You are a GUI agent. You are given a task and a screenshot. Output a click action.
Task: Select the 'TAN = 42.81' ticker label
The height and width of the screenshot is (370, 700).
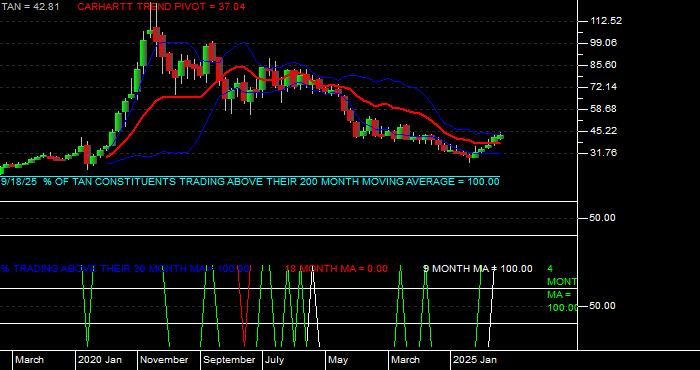[30, 7]
